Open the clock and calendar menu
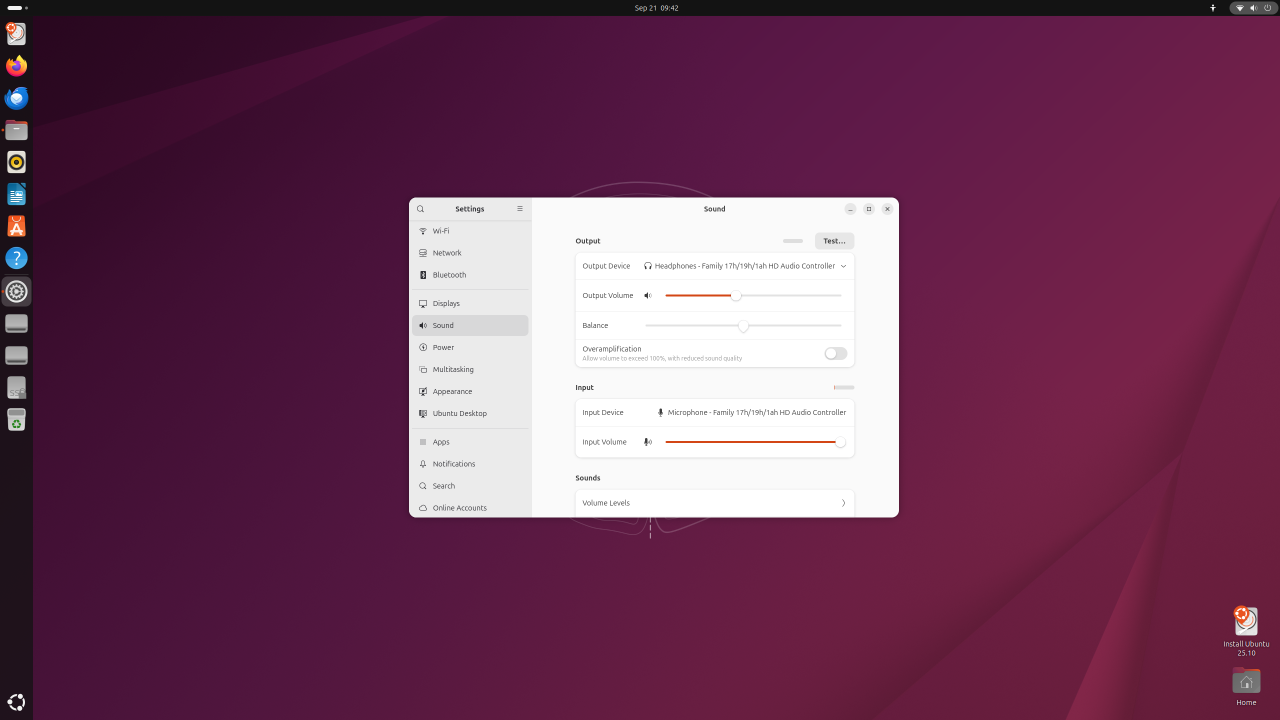1280x720 pixels. [656, 7]
